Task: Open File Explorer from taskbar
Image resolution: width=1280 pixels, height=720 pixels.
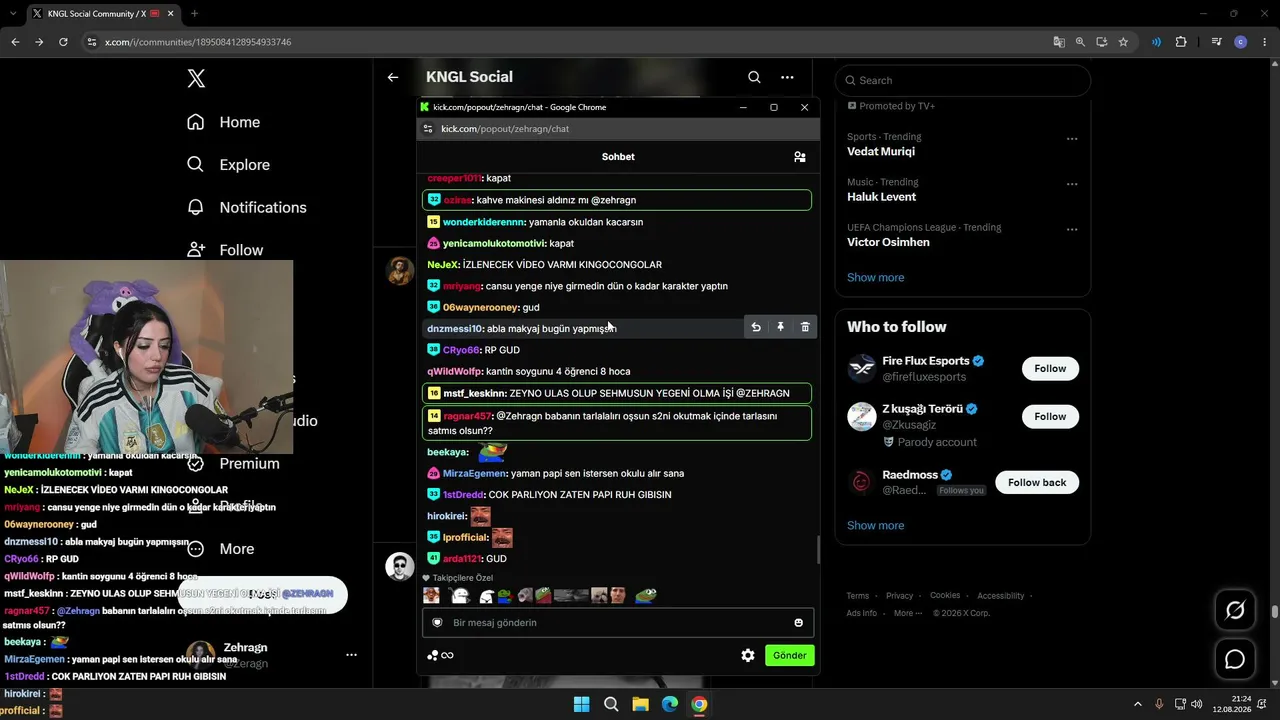Action: tap(640, 704)
